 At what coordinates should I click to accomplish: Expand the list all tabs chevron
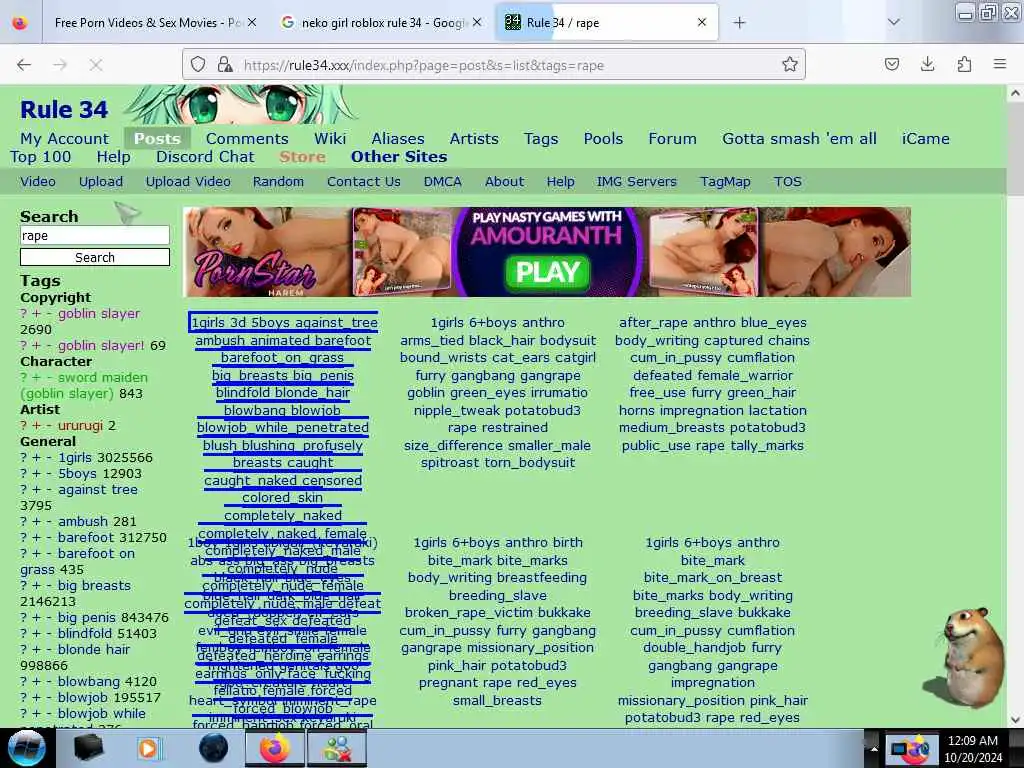(893, 22)
